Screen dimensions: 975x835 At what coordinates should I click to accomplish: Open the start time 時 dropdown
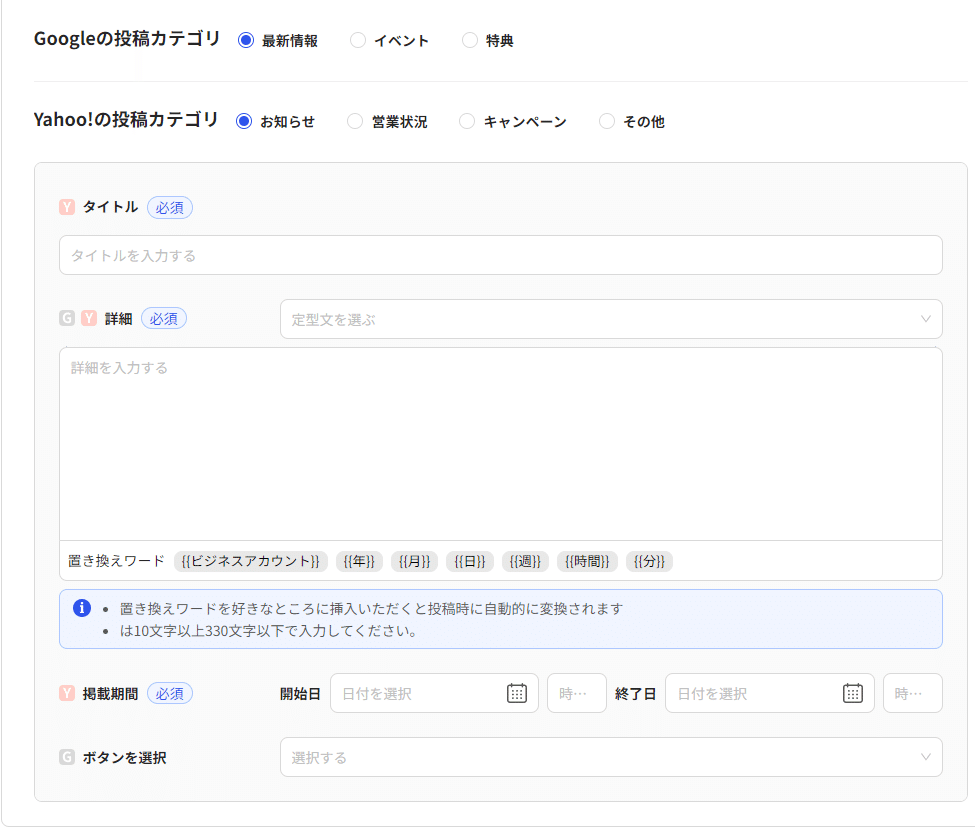576,693
